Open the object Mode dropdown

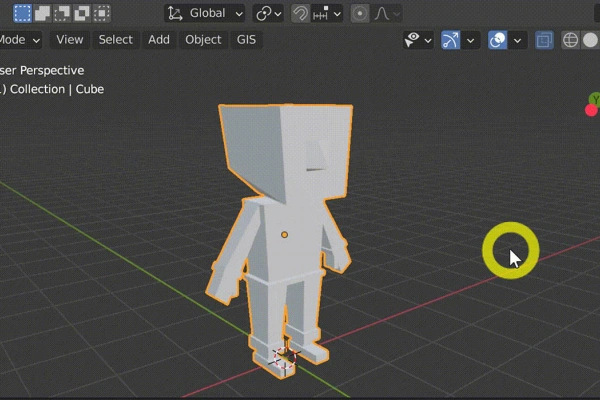pyautogui.click(x=20, y=40)
